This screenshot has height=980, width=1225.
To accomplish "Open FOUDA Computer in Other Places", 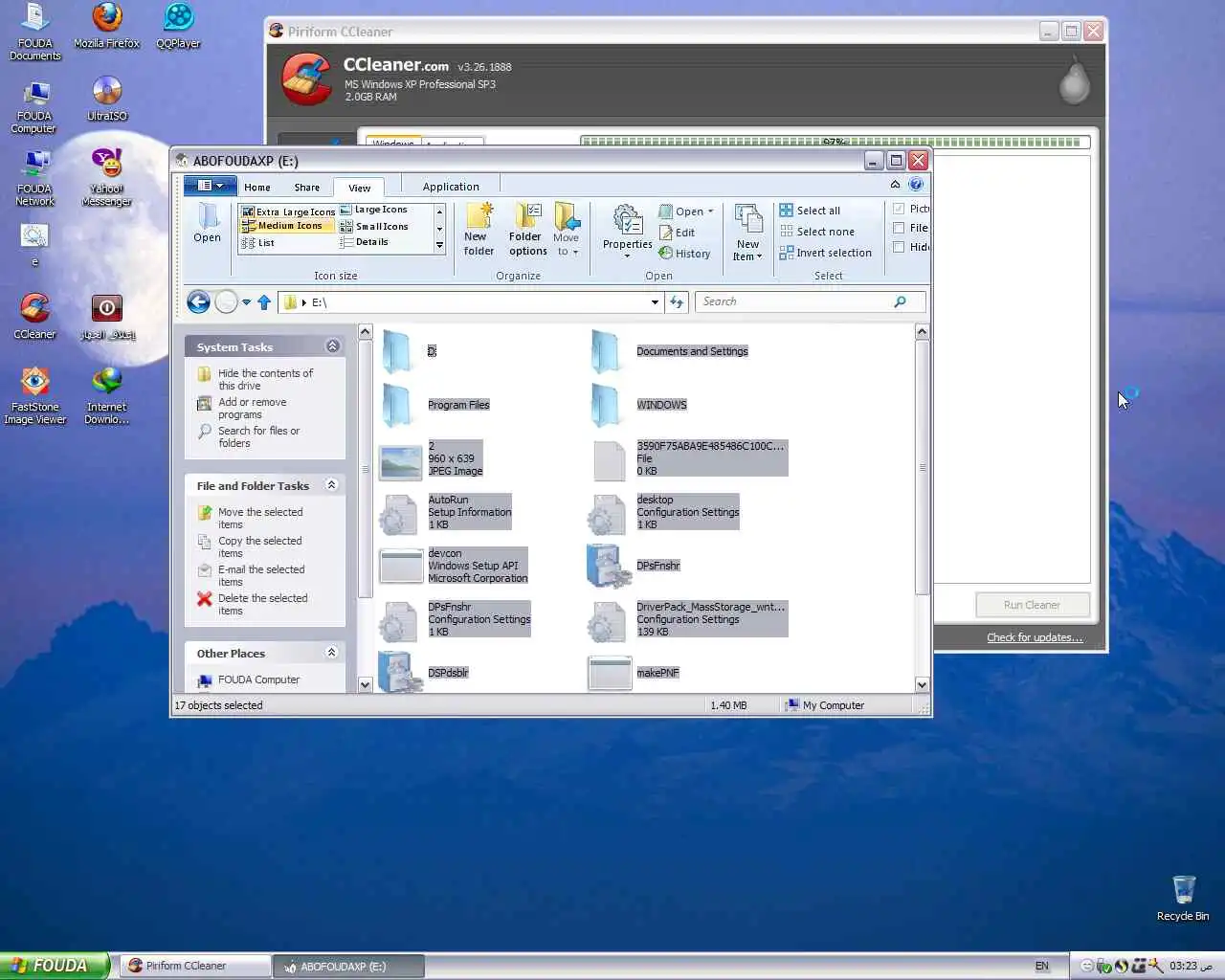I will click(258, 679).
